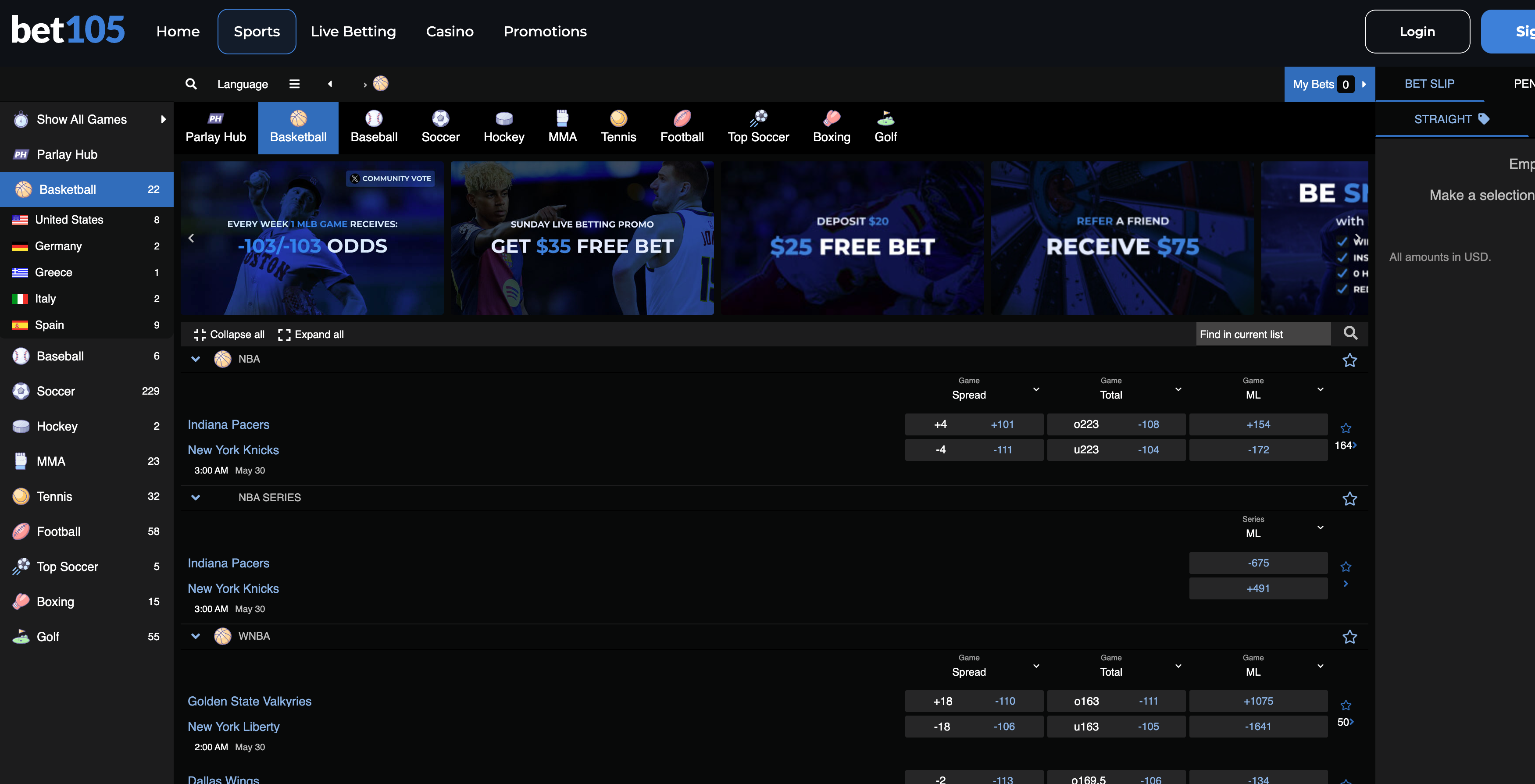Select Indiana Pacers +154 moneyline in NBA

(x=1258, y=425)
